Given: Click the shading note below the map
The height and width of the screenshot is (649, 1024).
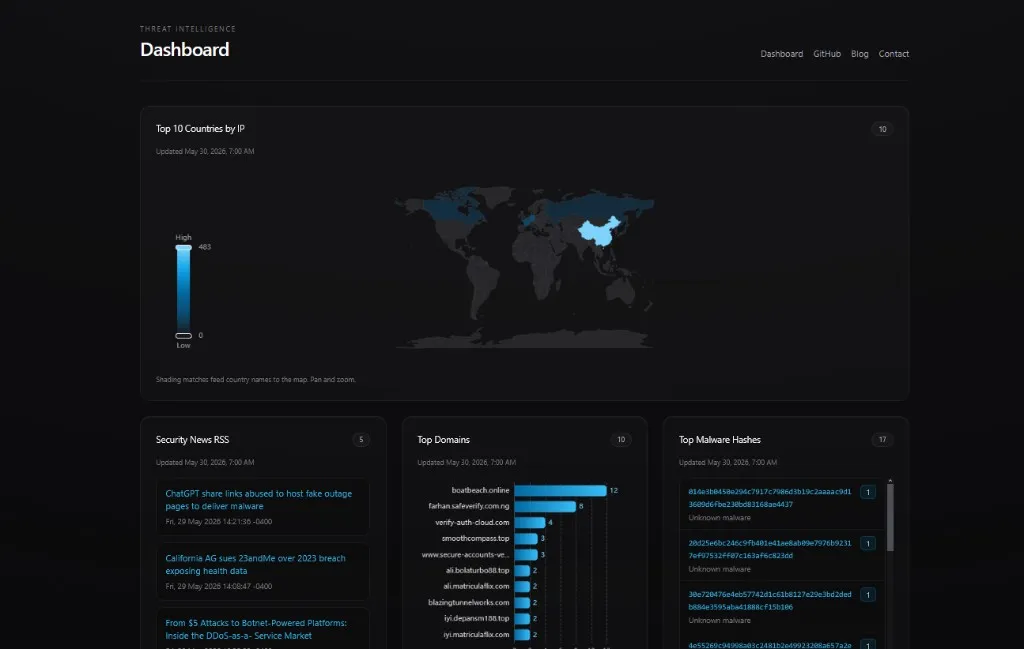Looking at the screenshot, I should [x=255, y=379].
